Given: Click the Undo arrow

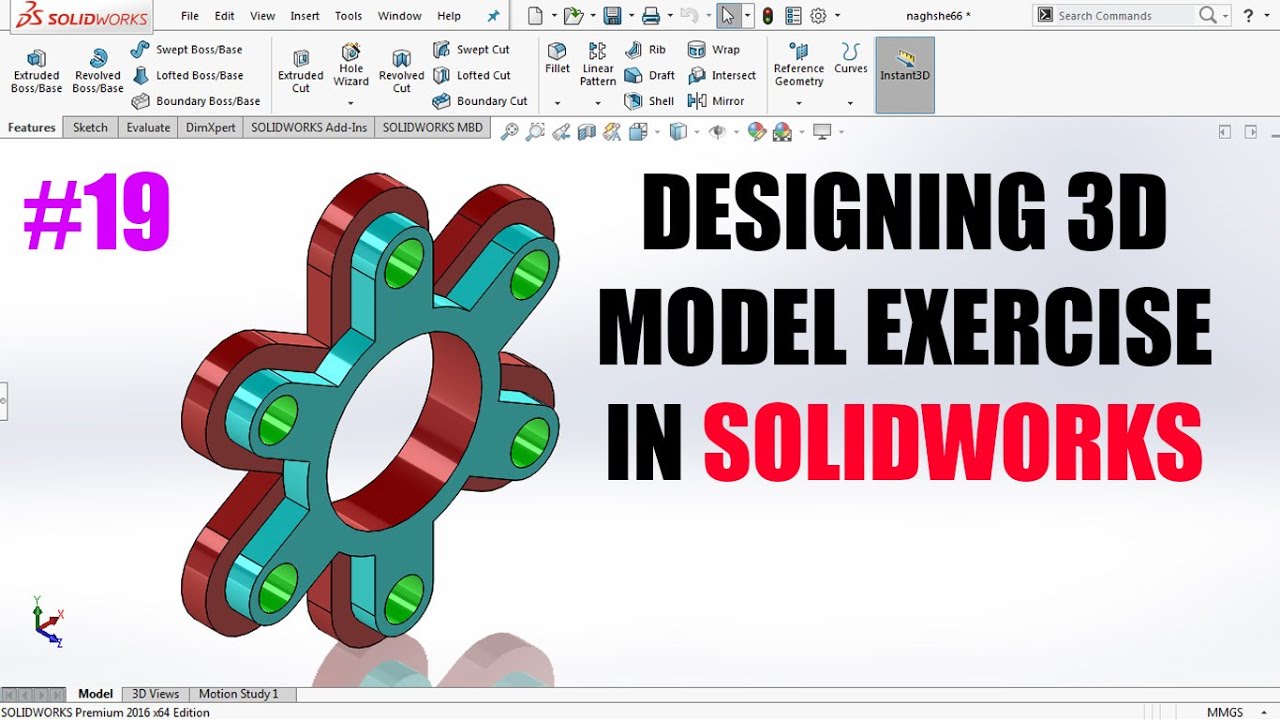Looking at the screenshot, I should tap(687, 15).
